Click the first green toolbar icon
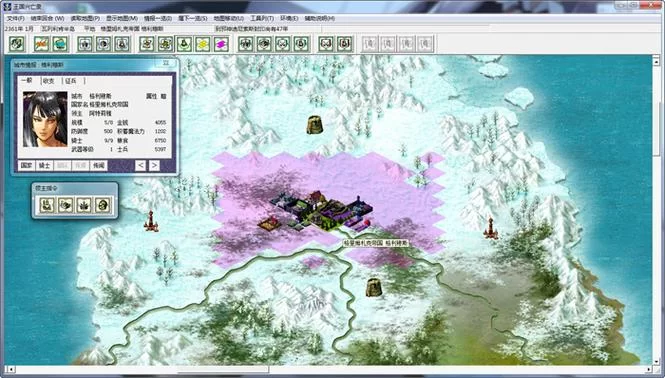Image resolution: width=665 pixels, height=378 pixels. click(17, 44)
